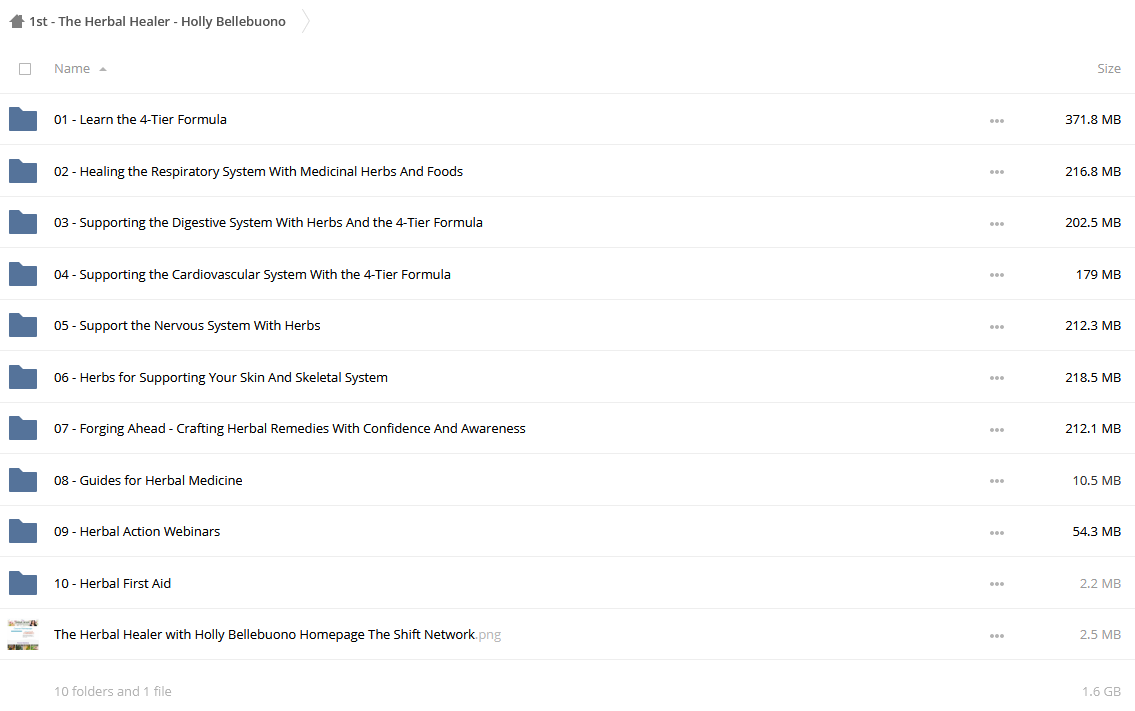1135x711 pixels.
Task: Expand actions for 04 - Supporting the Cardiovascular System
Action: (997, 275)
